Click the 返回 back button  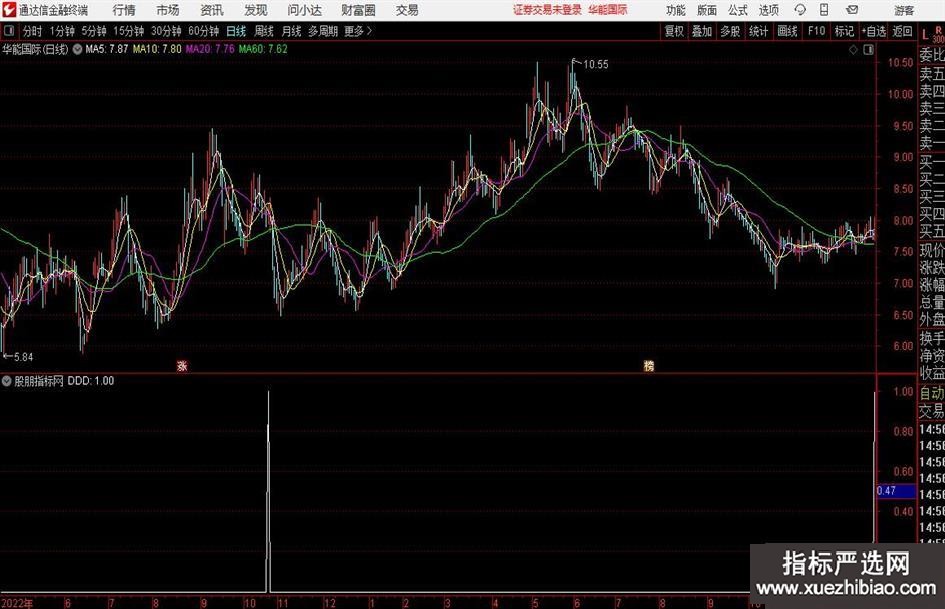[902, 31]
